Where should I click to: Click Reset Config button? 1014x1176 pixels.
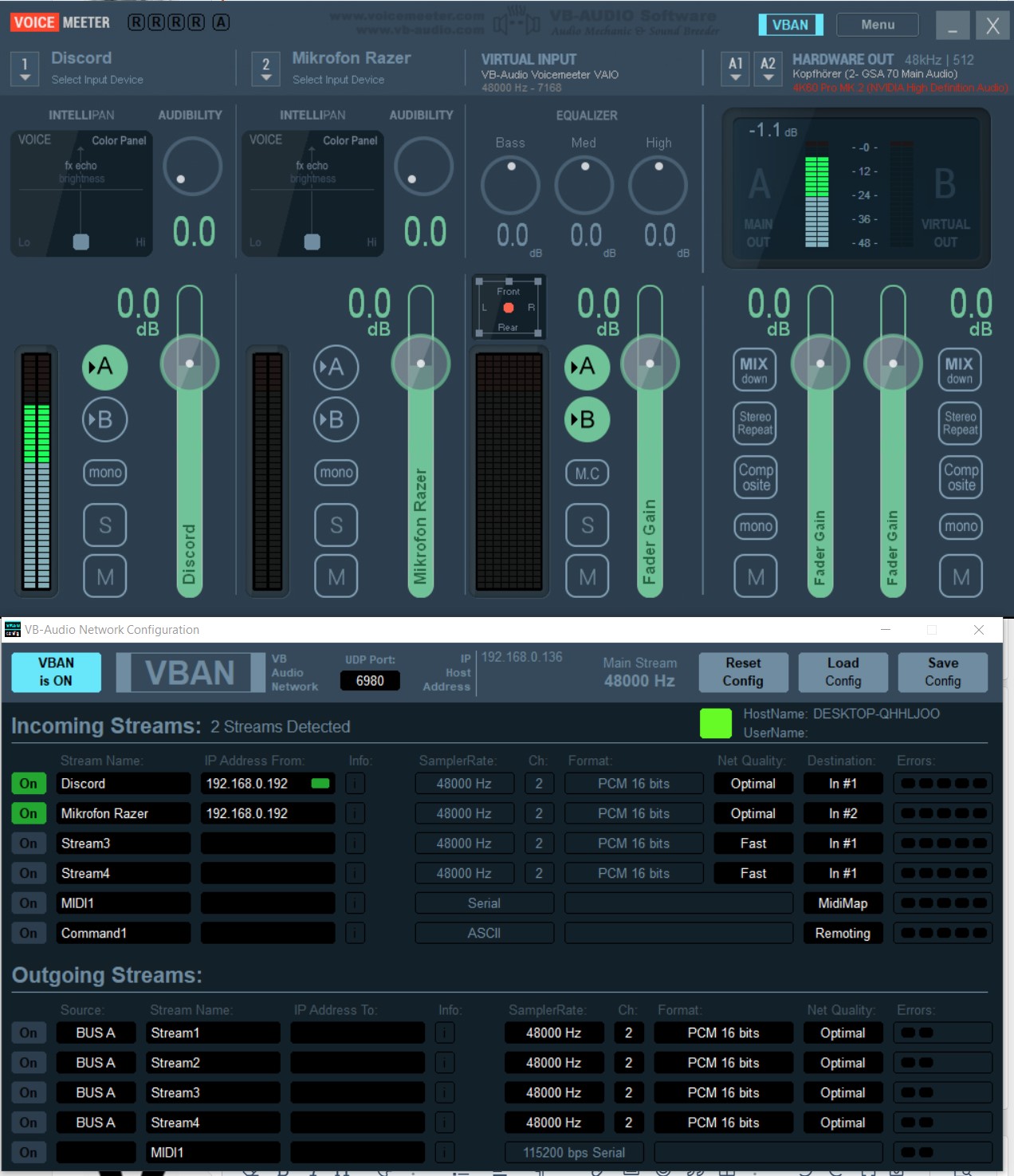(743, 672)
